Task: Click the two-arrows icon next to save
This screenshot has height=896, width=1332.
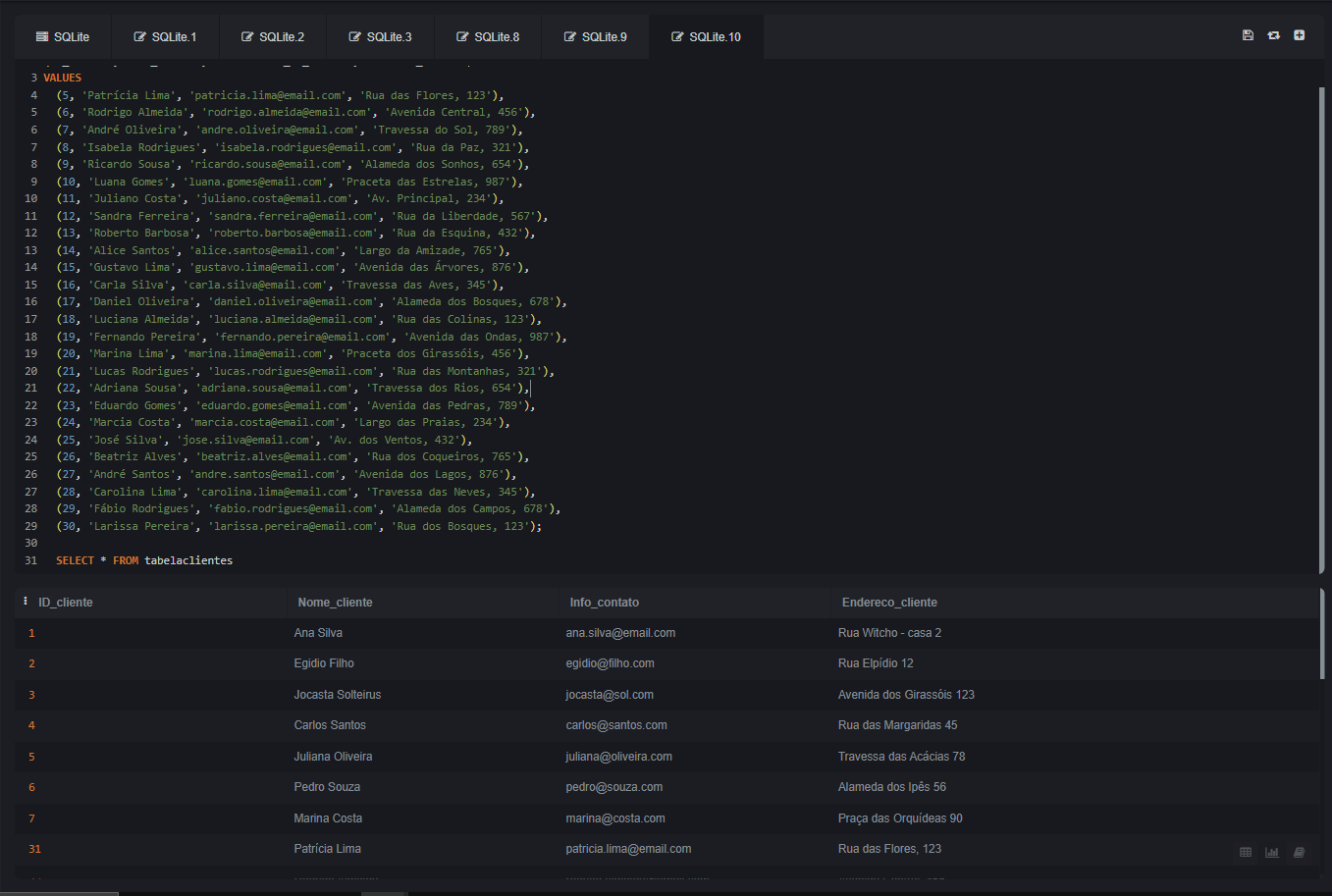Action: click(1273, 35)
